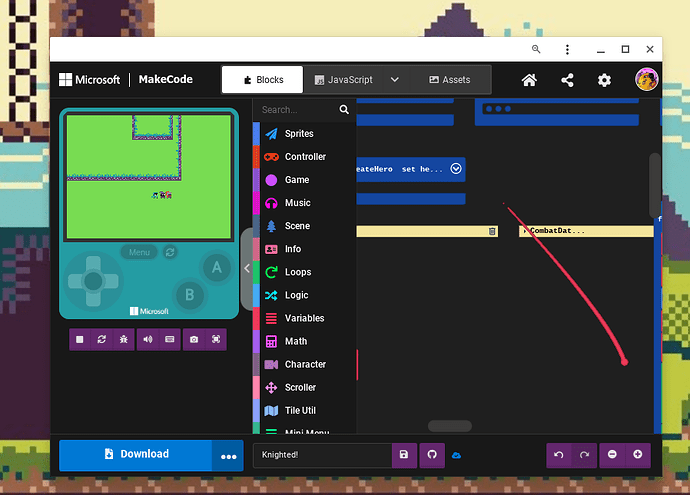690x495 pixels.
Task: Open the GitHub repository button
Action: point(432,455)
